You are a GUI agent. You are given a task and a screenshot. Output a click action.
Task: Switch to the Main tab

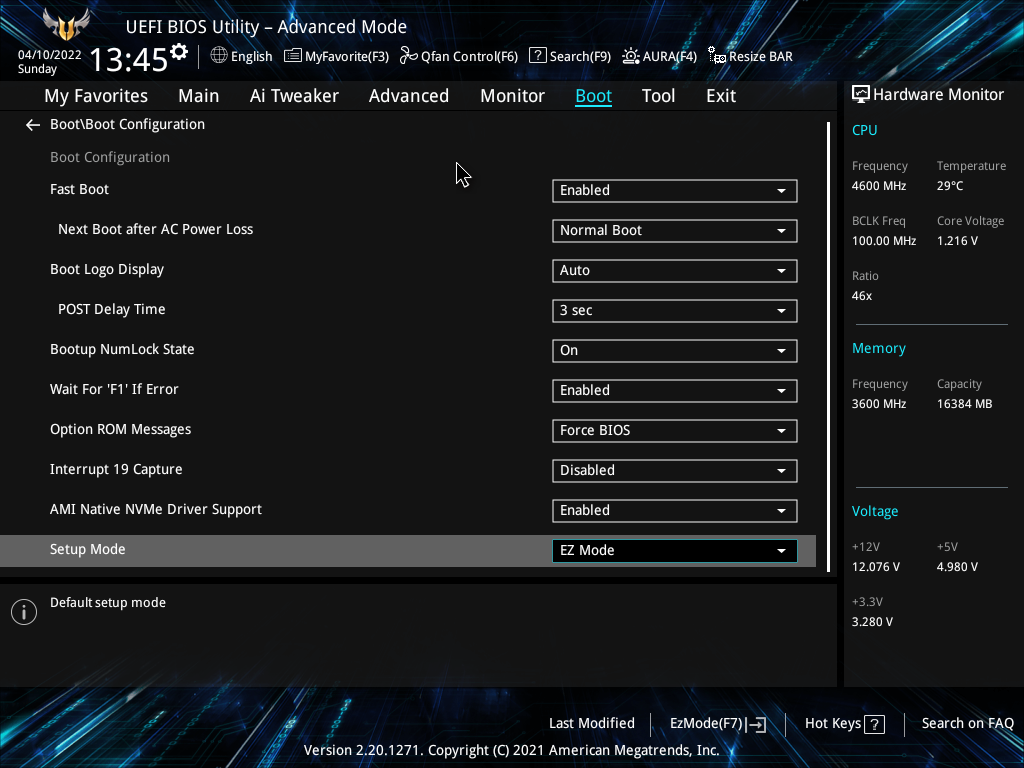tap(199, 96)
